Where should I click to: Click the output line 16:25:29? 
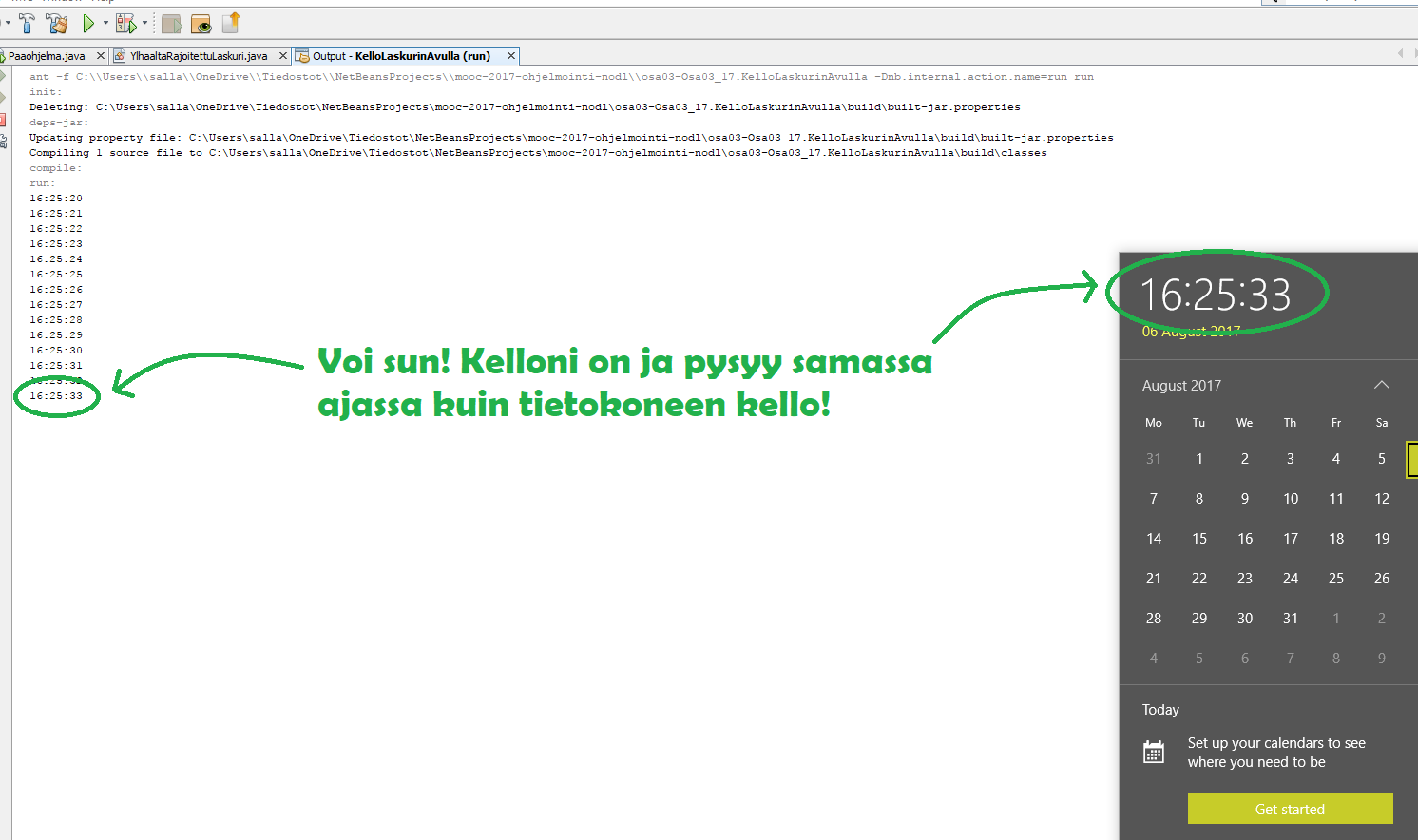coord(56,335)
